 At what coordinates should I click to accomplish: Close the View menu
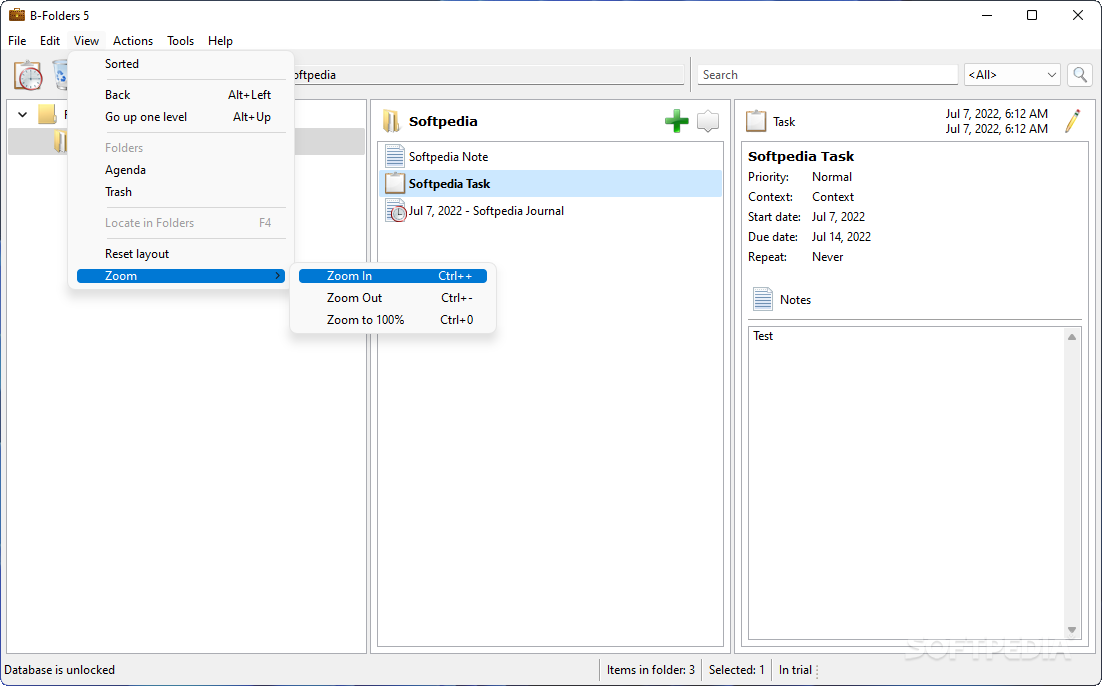point(86,41)
